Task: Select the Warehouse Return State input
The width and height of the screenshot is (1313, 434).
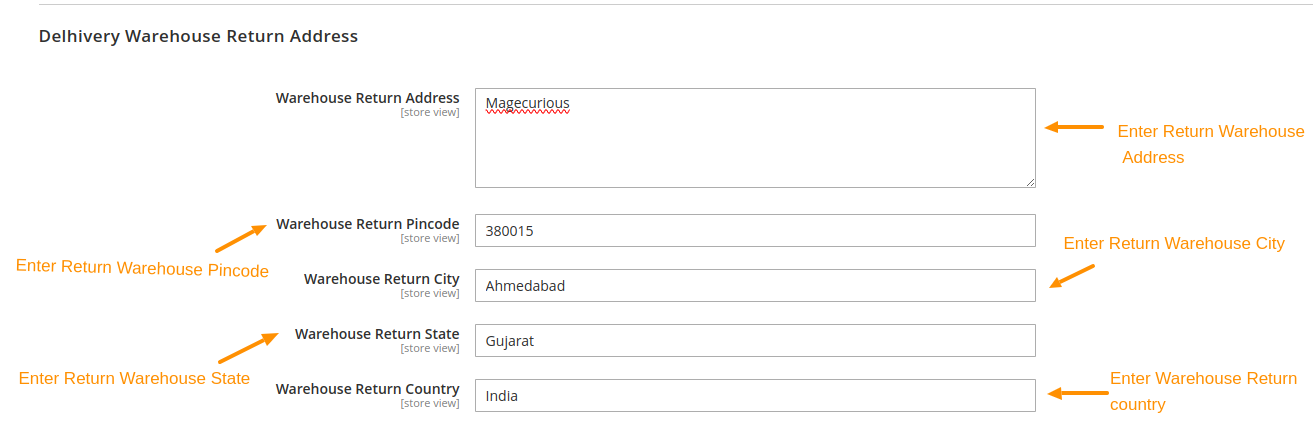Action: pos(755,341)
